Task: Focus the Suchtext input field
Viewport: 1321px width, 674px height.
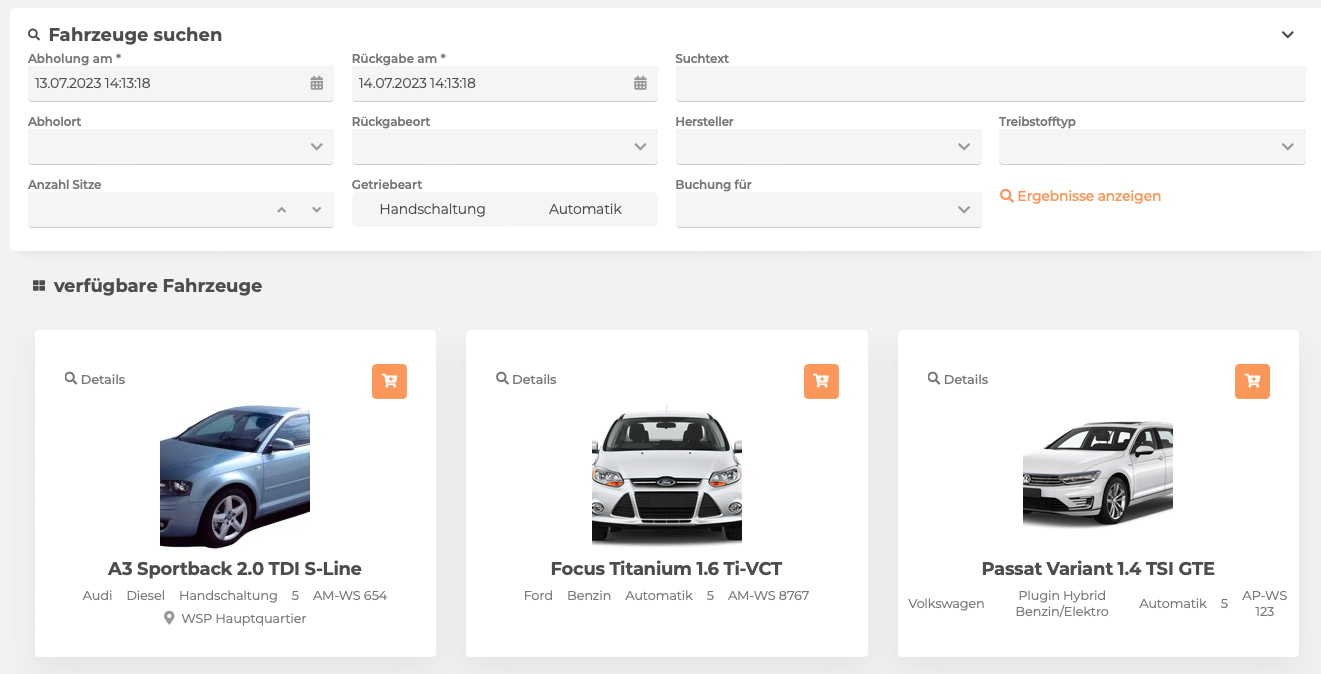Action: click(x=991, y=84)
